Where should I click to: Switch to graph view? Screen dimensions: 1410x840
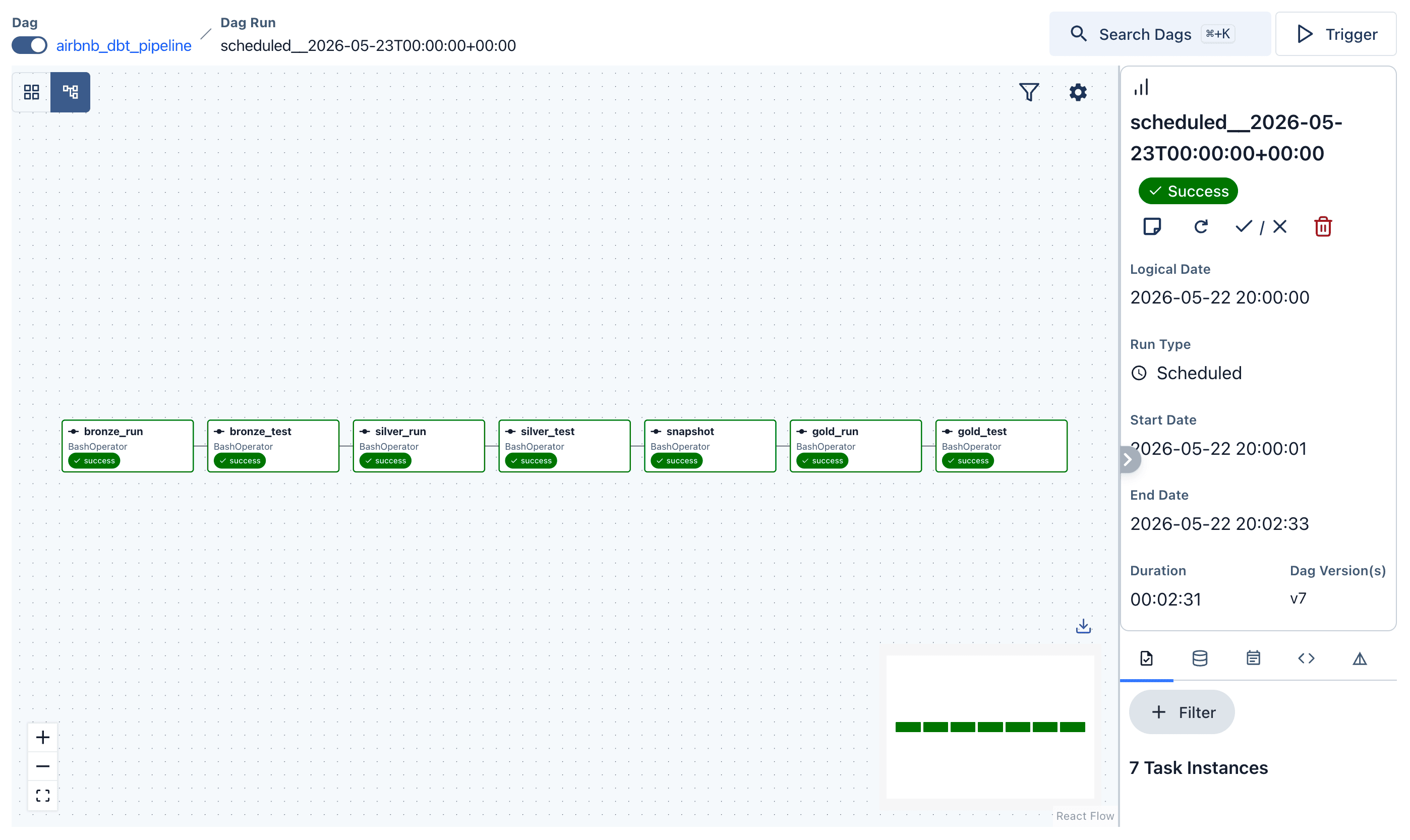pyautogui.click(x=70, y=92)
